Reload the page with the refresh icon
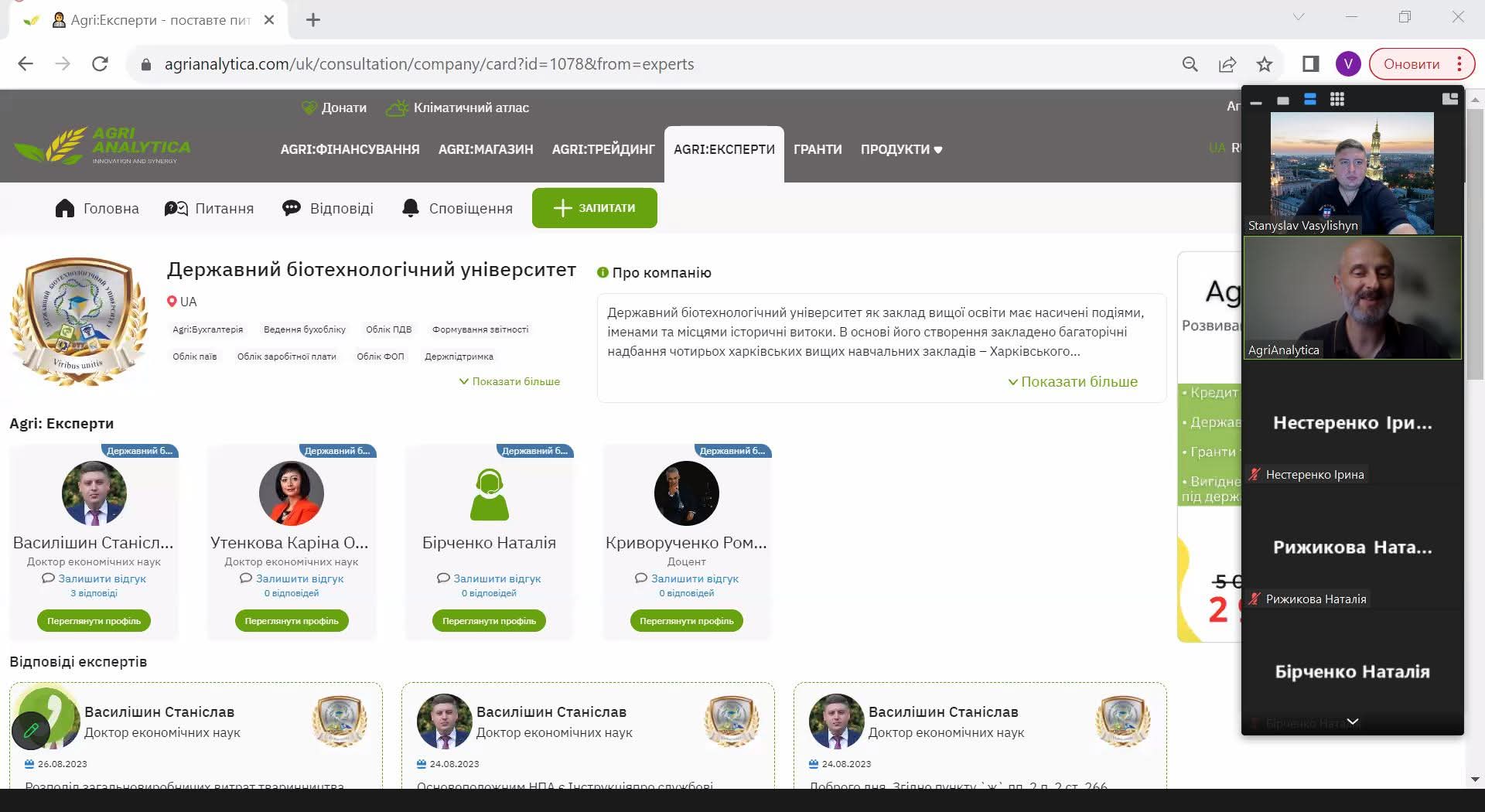 click(x=100, y=64)
